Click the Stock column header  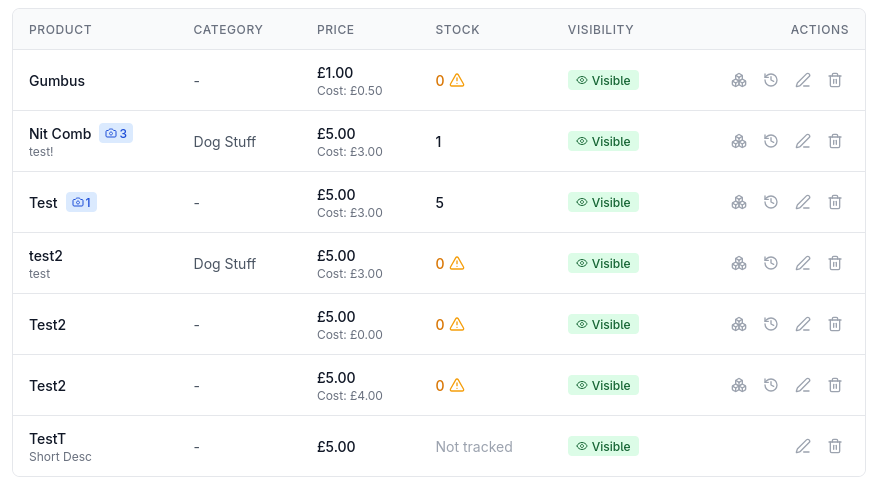click(457, 30)
